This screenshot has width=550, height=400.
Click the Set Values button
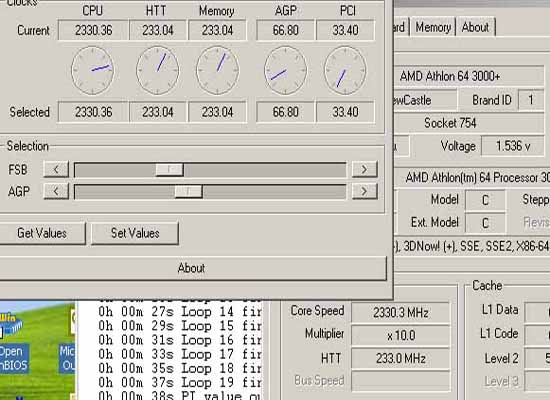pyautogui.click(x=135, y=233)
